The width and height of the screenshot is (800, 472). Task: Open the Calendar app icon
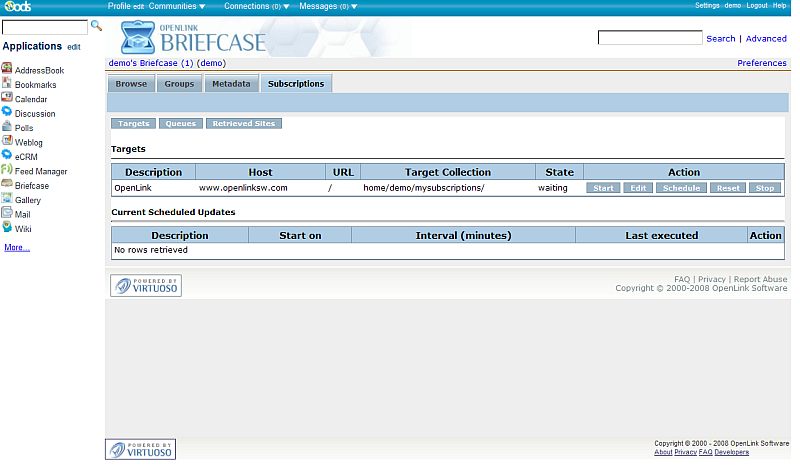coord(7,99)
